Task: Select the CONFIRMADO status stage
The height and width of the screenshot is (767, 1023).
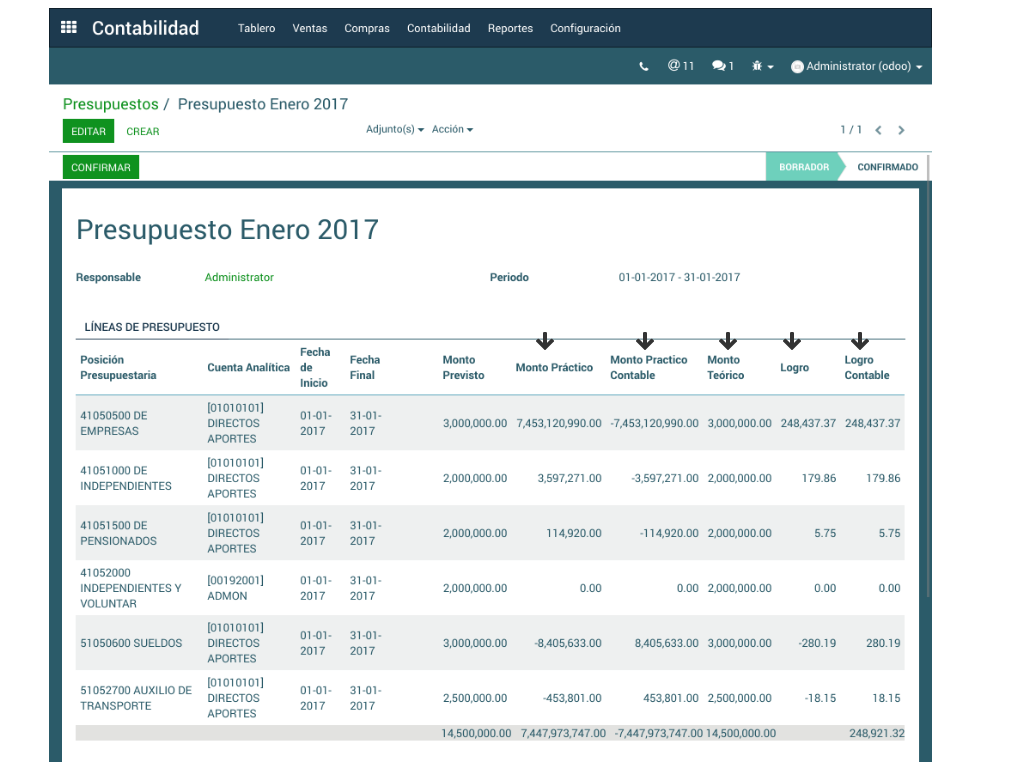Action: (887, 167)
